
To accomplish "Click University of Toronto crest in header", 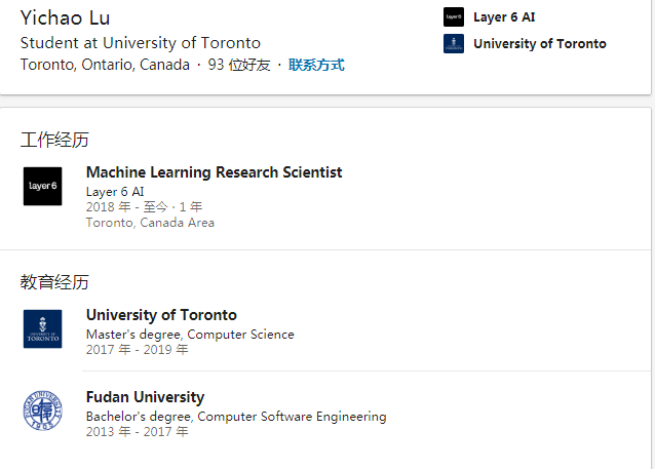I will pyautogui.click(x=453, y=44).
